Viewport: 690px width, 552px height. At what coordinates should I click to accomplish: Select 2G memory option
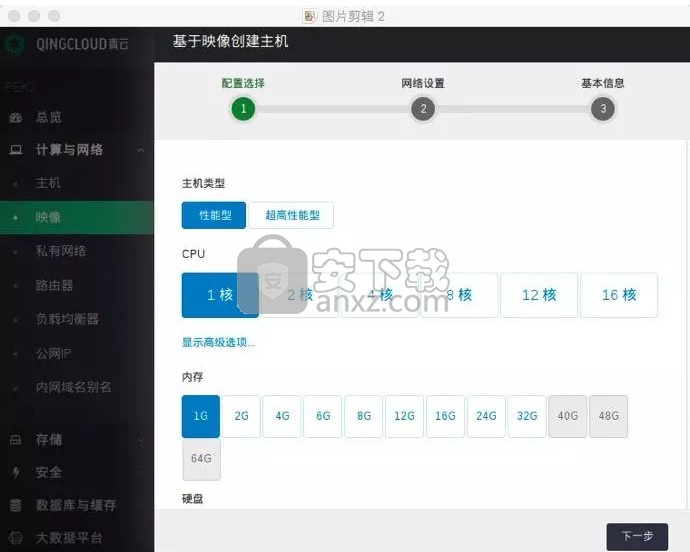click(x=241, y=416)
